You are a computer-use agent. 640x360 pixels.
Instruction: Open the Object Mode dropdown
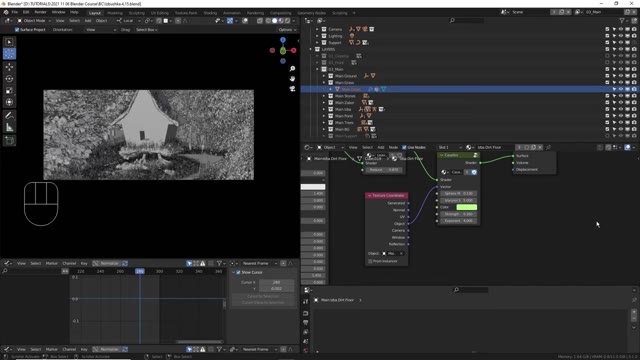coord(34,20)
